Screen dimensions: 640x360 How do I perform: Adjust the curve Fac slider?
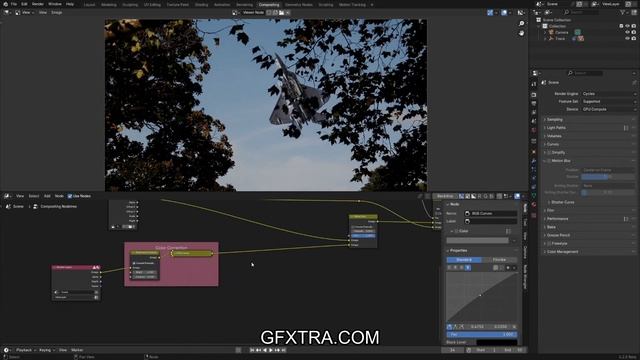(x=482, y=334)
